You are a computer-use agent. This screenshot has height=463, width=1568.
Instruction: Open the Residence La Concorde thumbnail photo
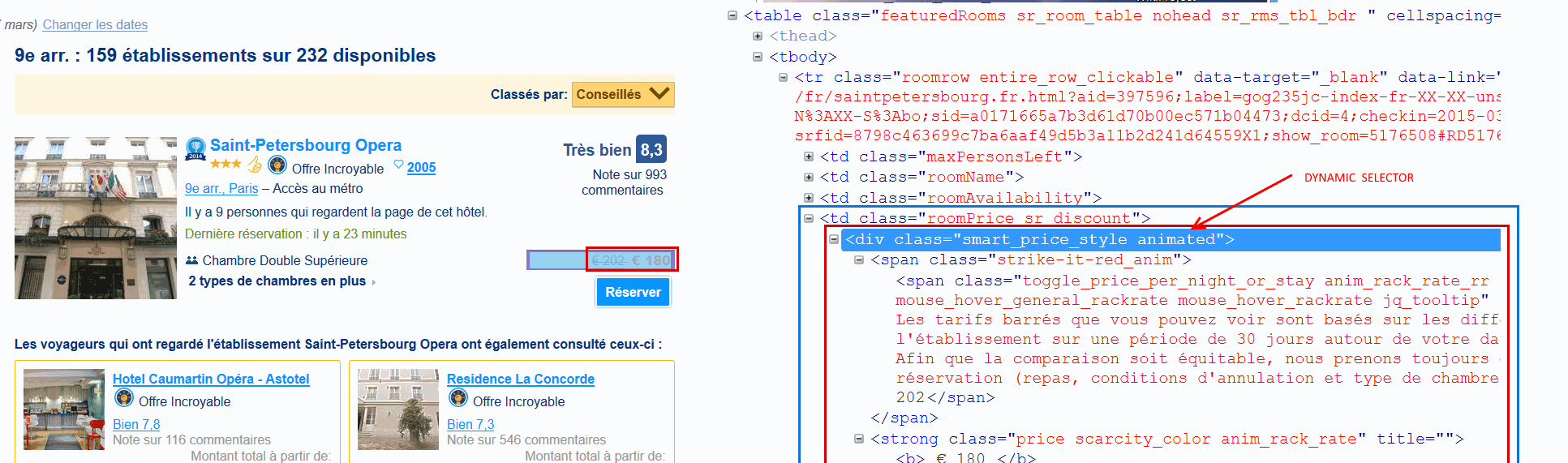(x=398, y=409)
